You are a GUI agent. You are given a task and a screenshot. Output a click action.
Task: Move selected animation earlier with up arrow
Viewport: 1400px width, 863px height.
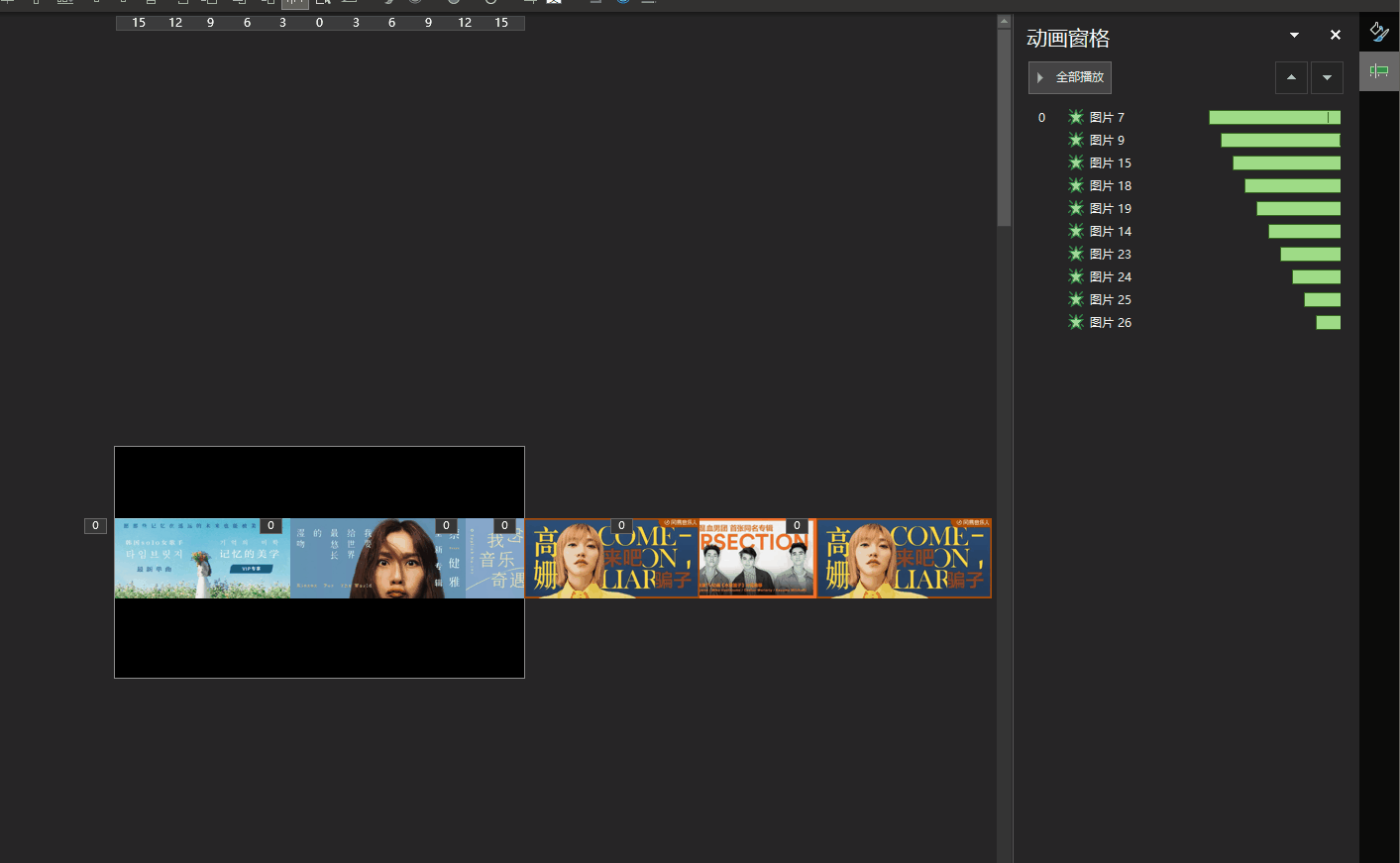click(1291, 77)
